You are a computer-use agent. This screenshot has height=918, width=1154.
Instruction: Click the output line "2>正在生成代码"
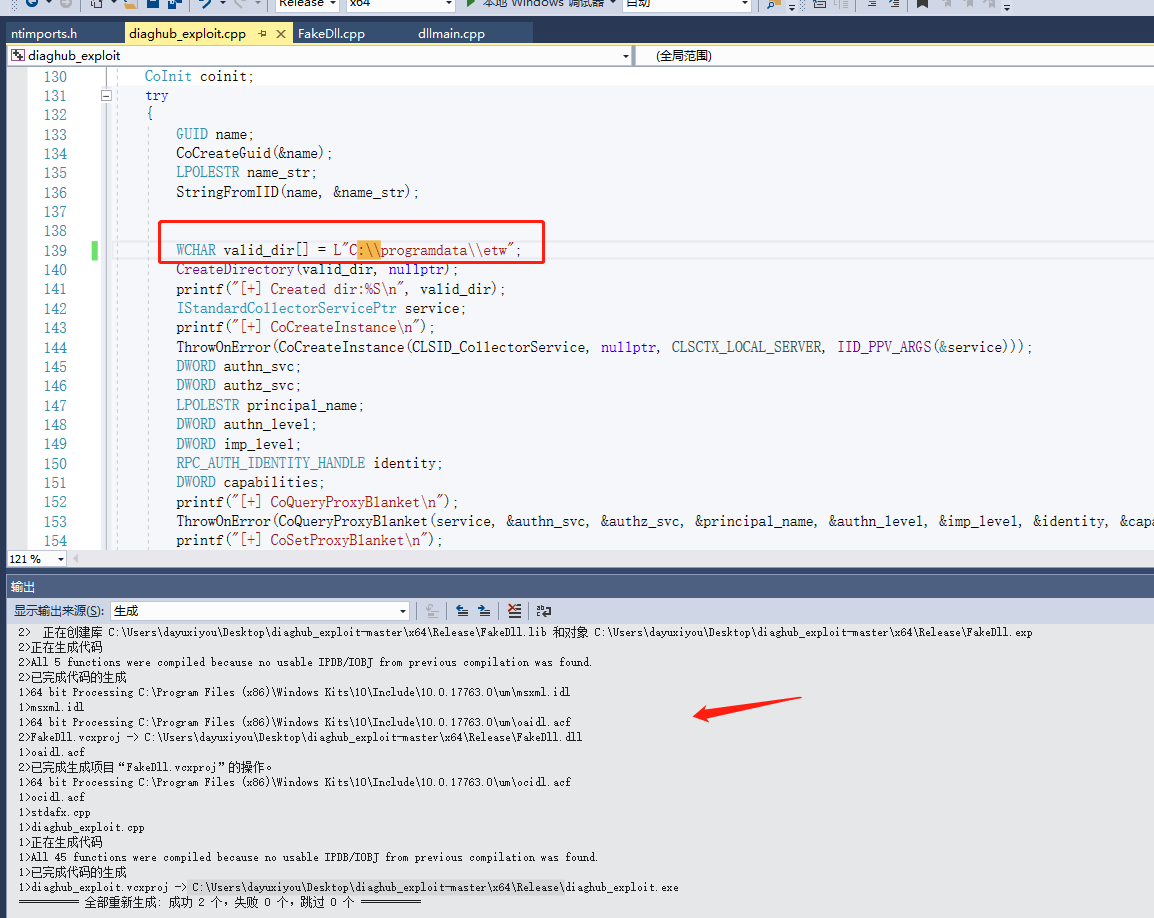pyautogui.click(x=60, y=647)
